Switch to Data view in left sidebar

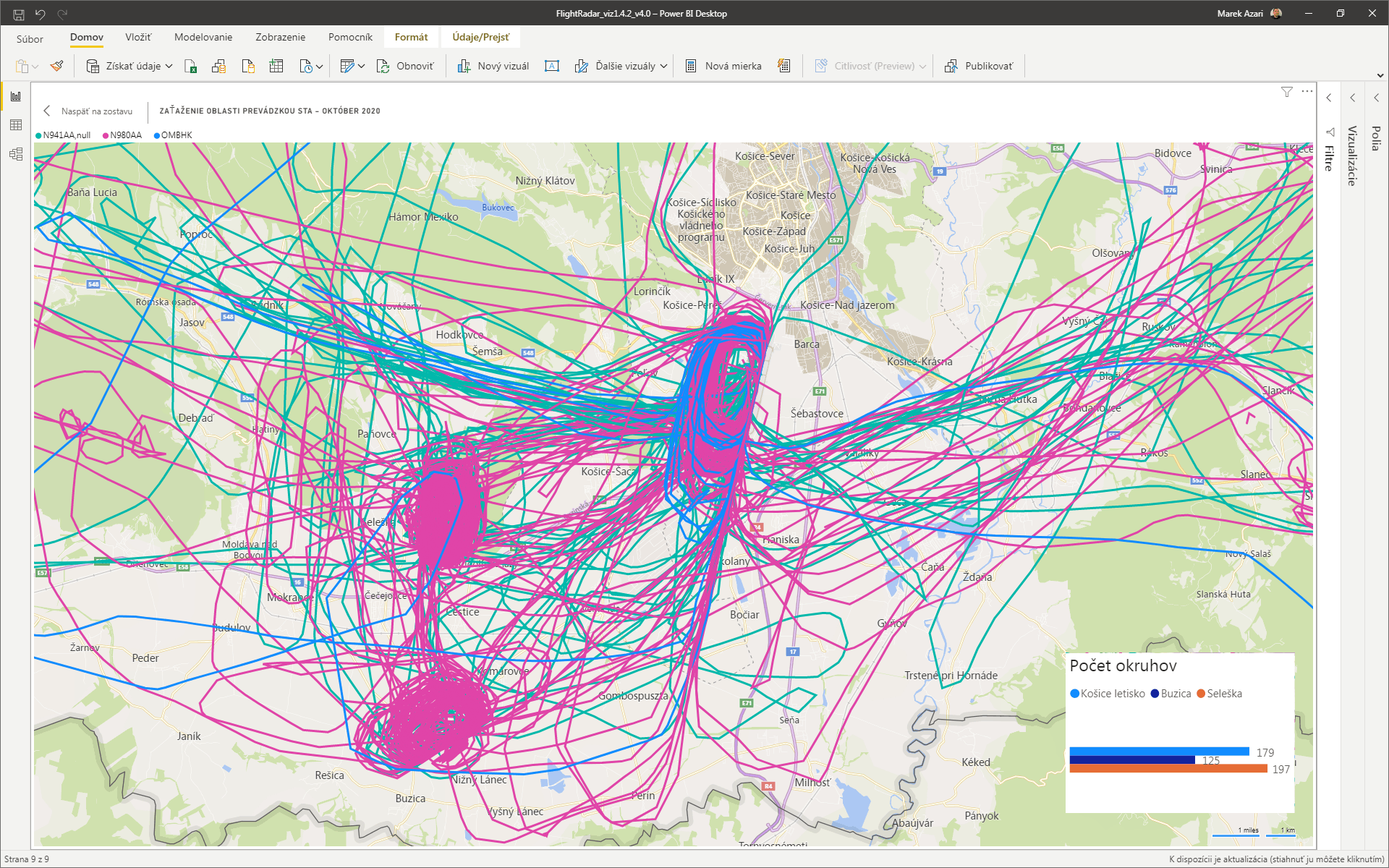pyautogui.click(x=16, y=125)
